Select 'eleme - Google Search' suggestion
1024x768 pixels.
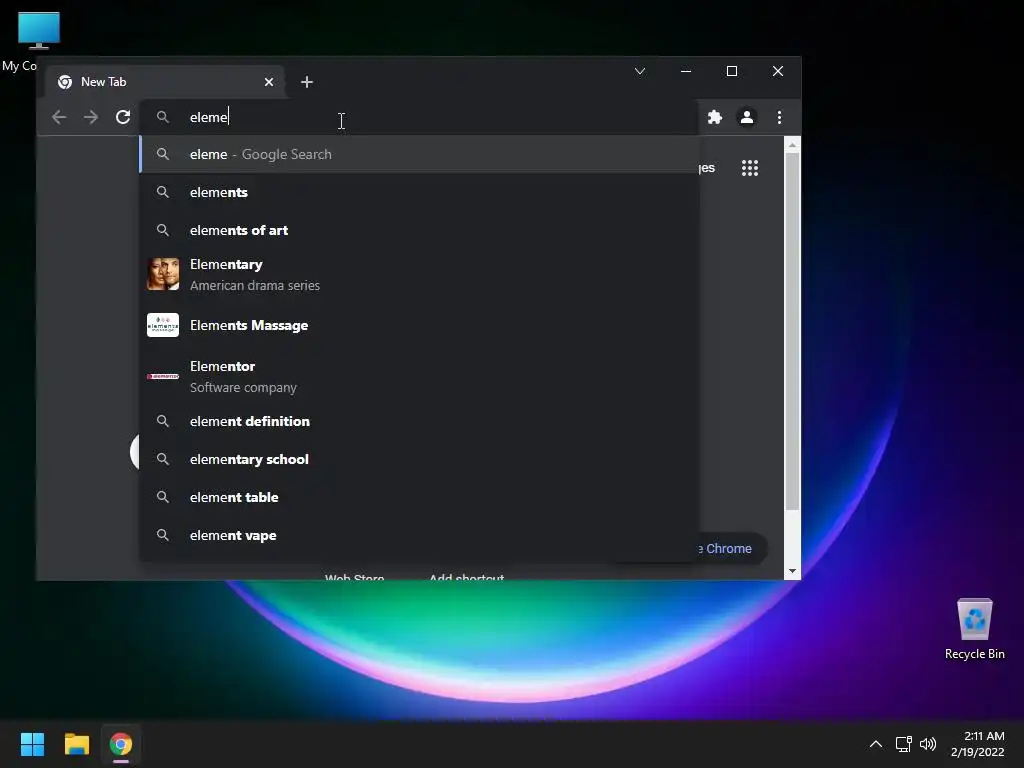tap(419, 154)
